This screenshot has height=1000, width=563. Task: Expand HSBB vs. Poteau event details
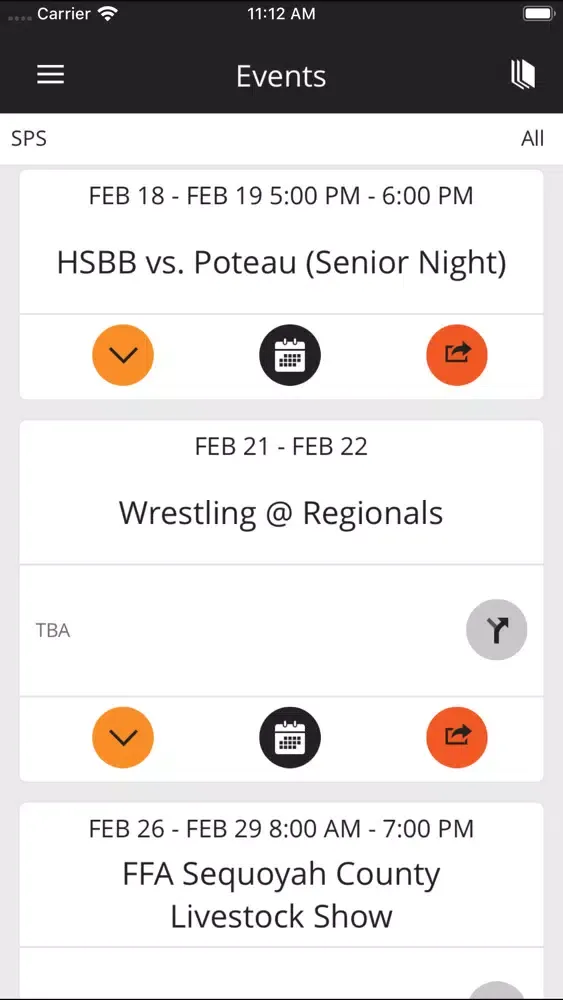pos(123,355)
